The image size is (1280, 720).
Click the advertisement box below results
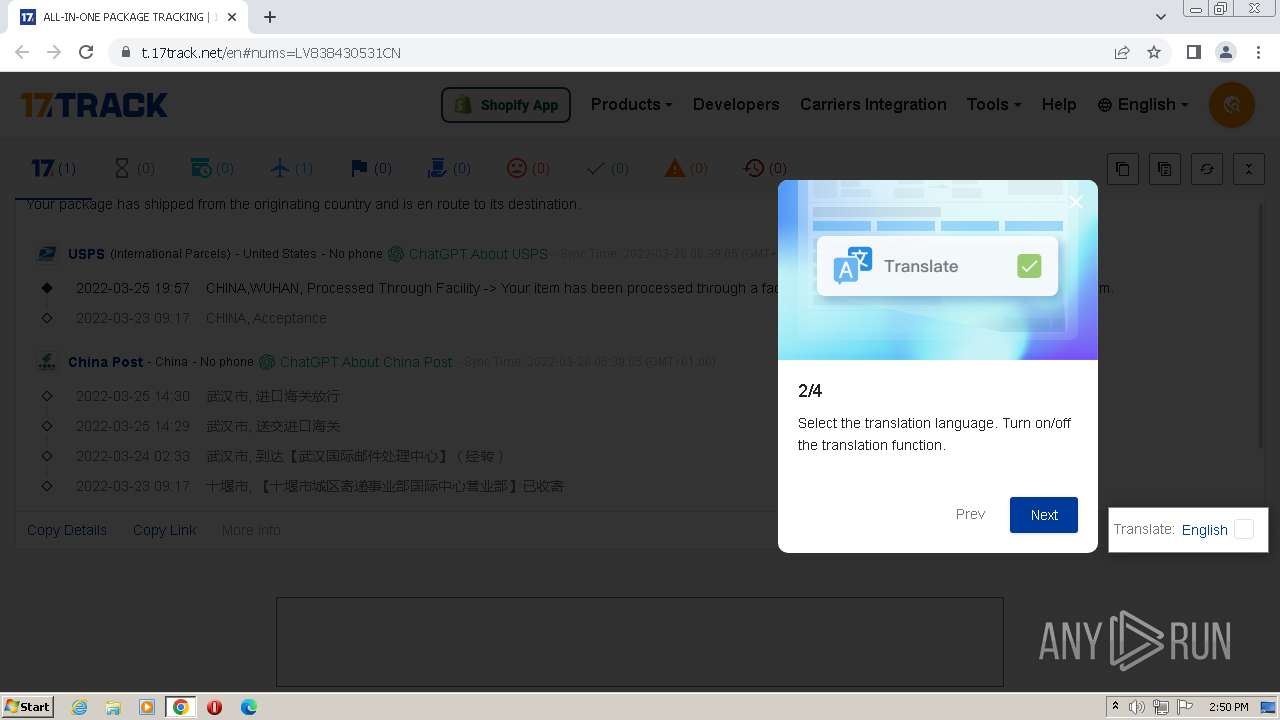(640, 642)
